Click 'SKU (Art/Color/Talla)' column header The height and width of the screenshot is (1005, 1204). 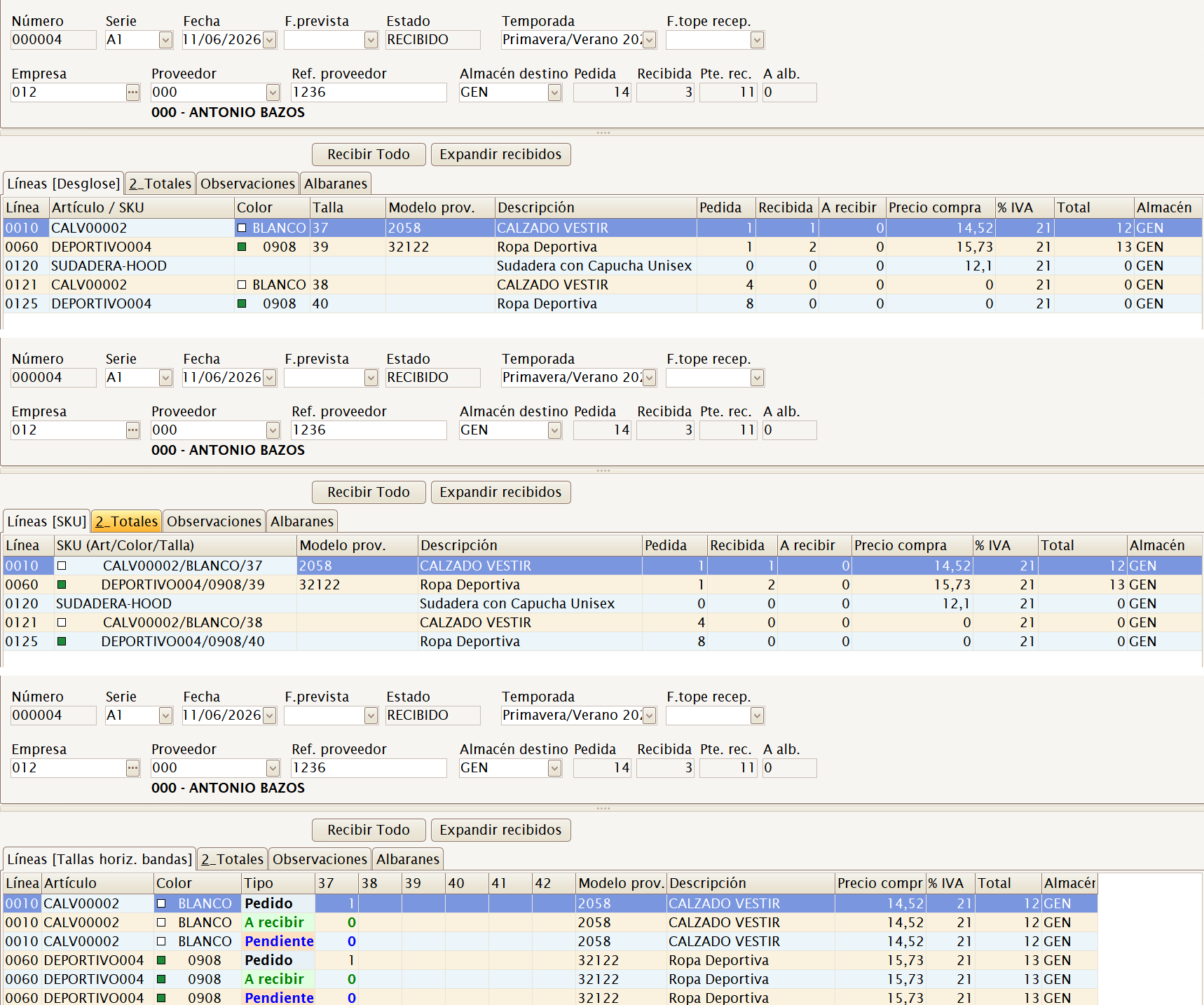click(175, 545)
